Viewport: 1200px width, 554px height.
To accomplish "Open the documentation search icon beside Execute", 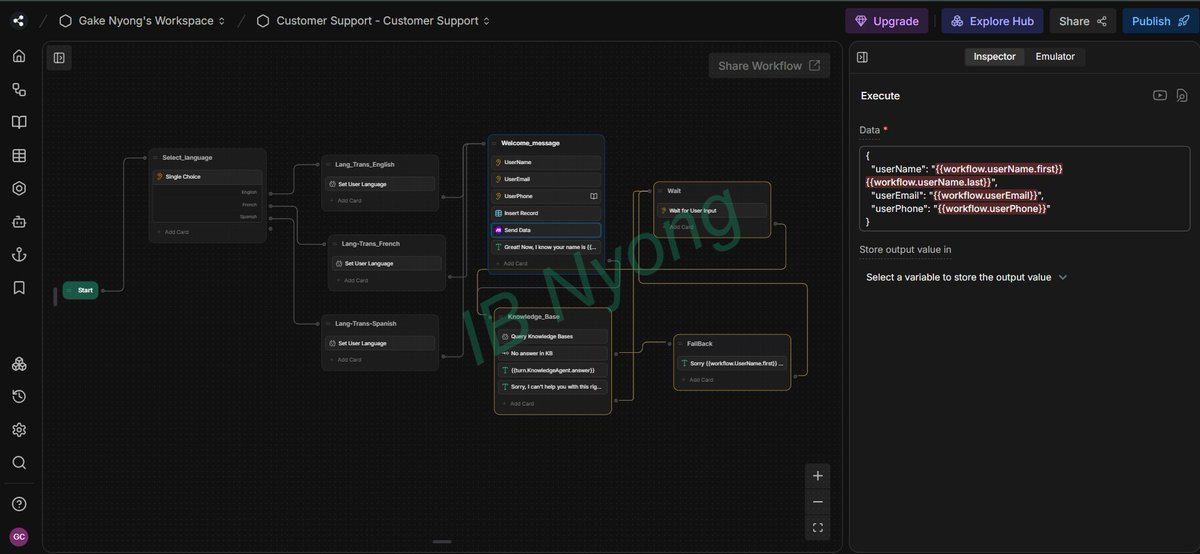I will 1181,95.
